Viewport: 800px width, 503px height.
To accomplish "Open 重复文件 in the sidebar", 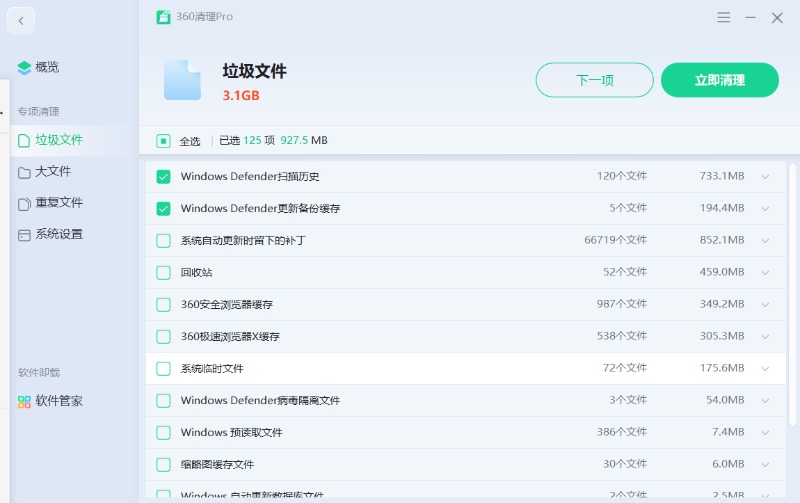I will [59, 203].
